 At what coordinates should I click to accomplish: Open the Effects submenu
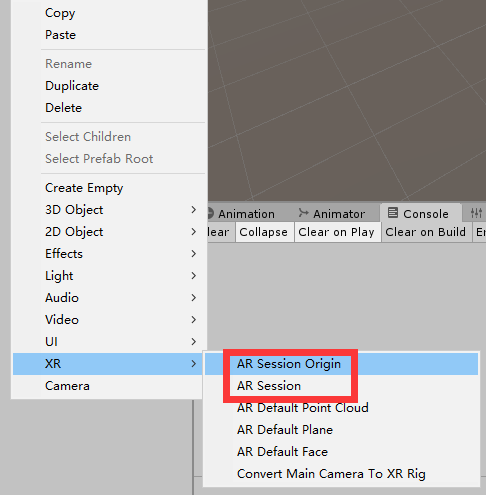[x=109, y=254]
